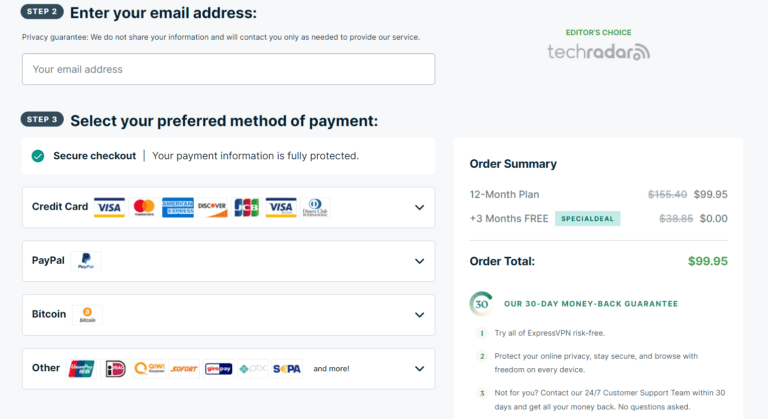Select the UnionPay icon

[x=82, y=369]
